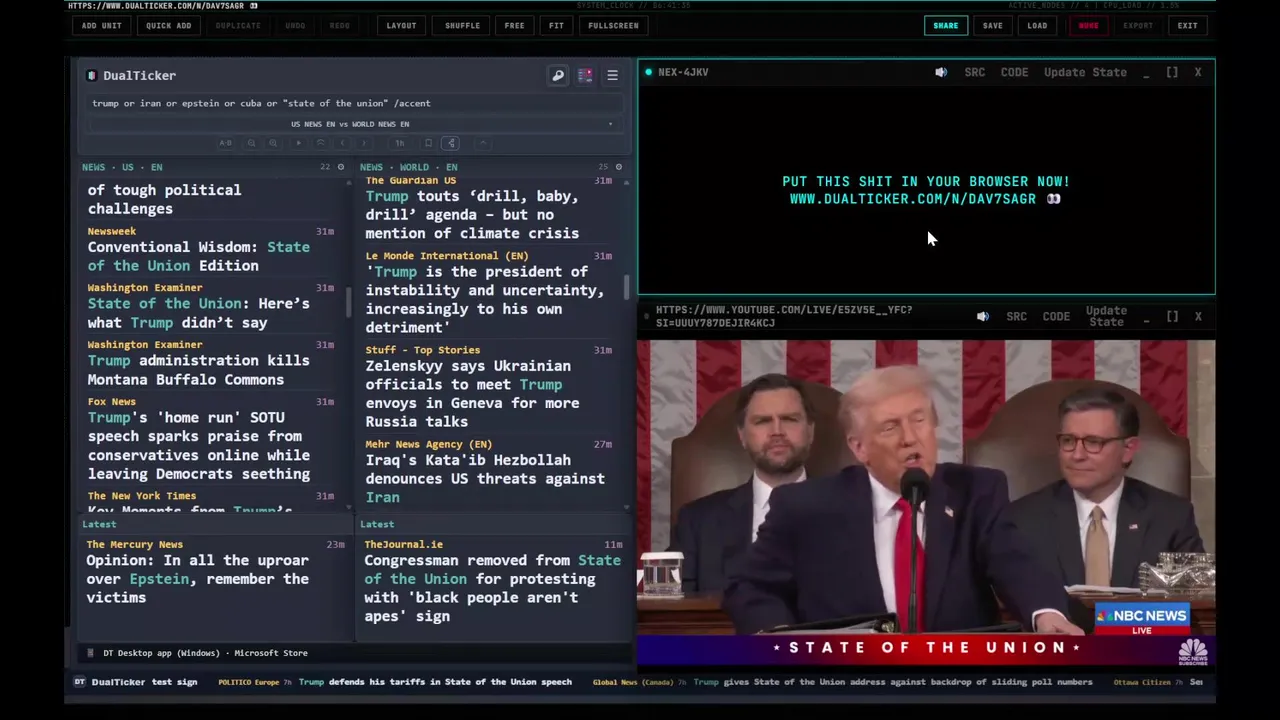The width and height of the screenshot is (1280, 720).
Task: Click the next arrow in ticker controls
Action: click(x=364, y=143)
